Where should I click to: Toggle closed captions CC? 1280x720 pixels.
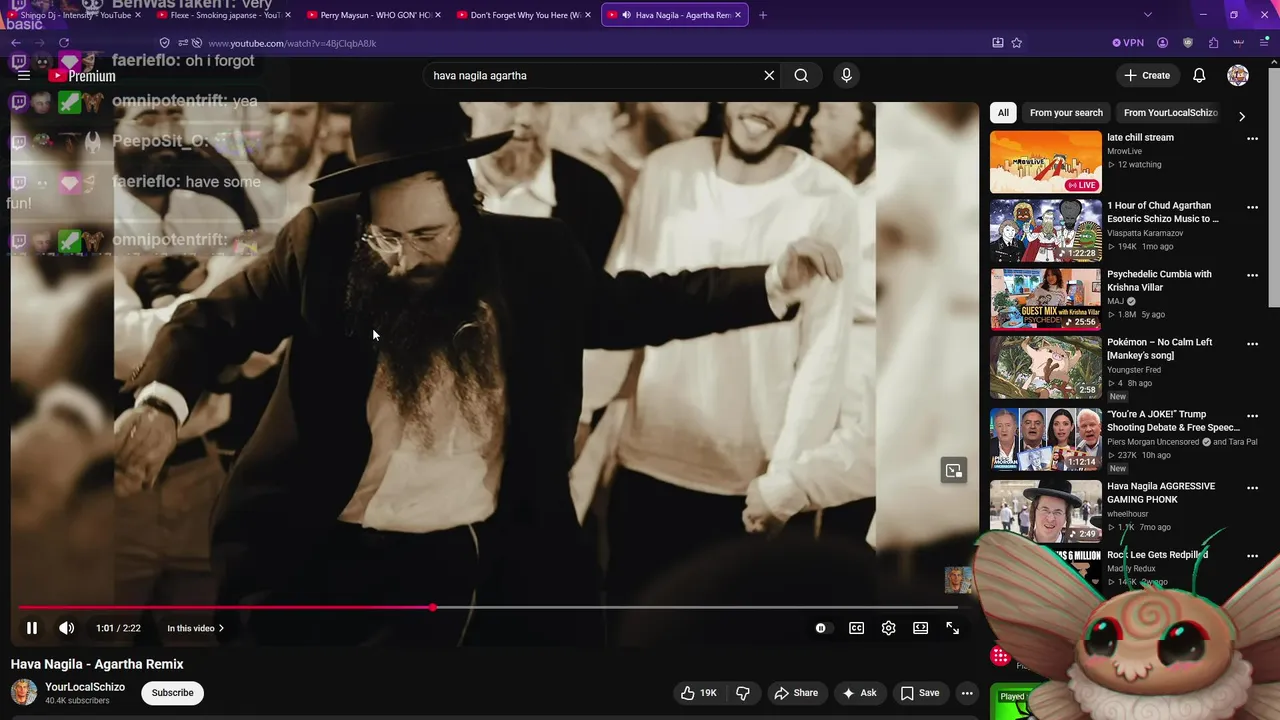pos(857,628)
